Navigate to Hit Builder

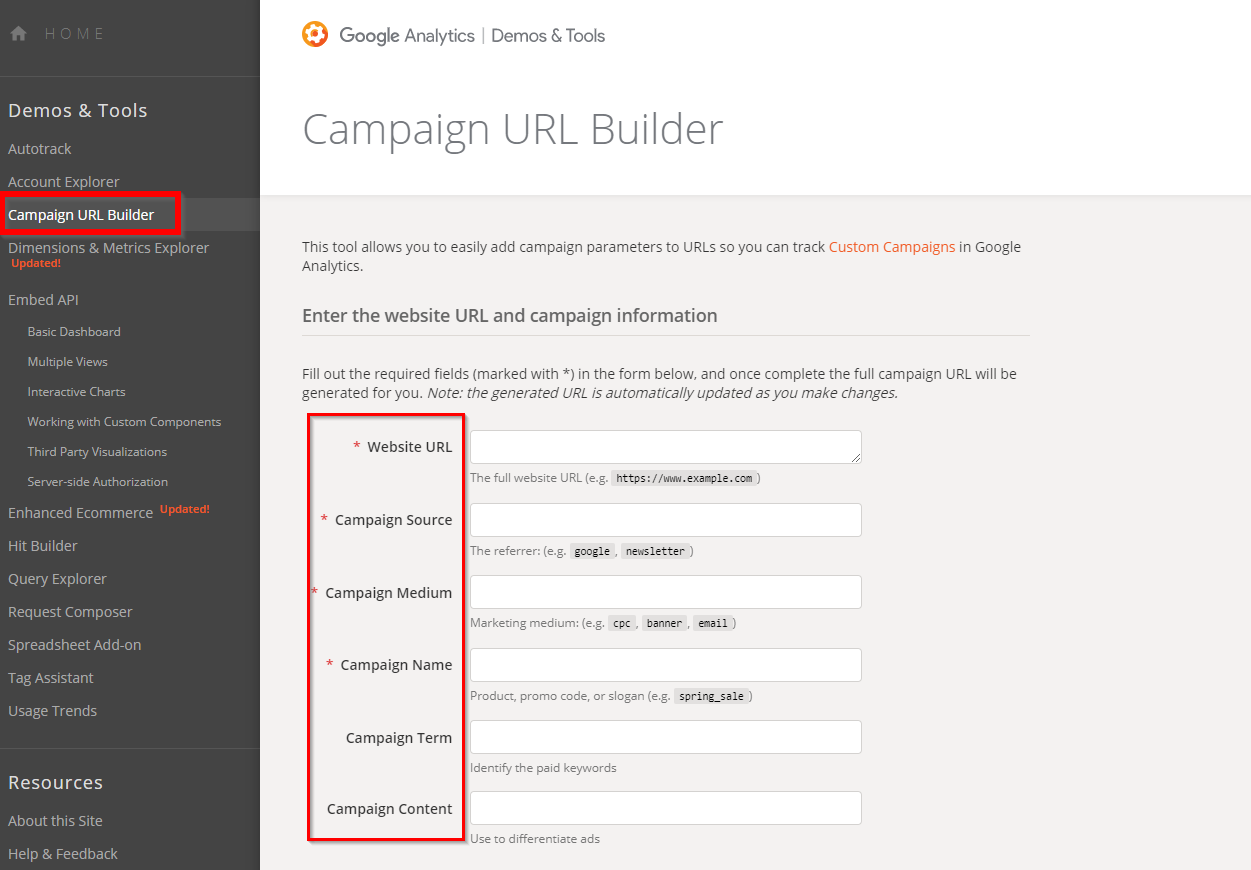pyautogui.click(x=43, y=546)
